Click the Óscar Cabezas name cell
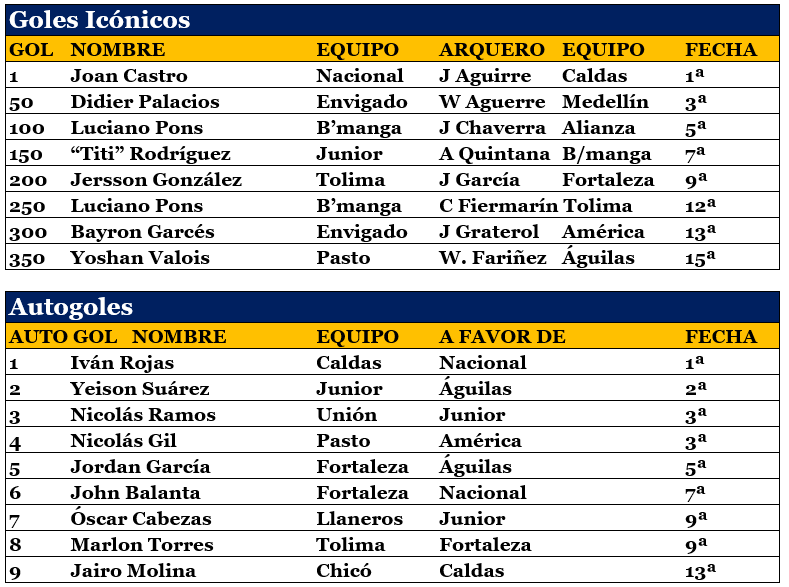789x587 pixels. (x=141, y=519)
